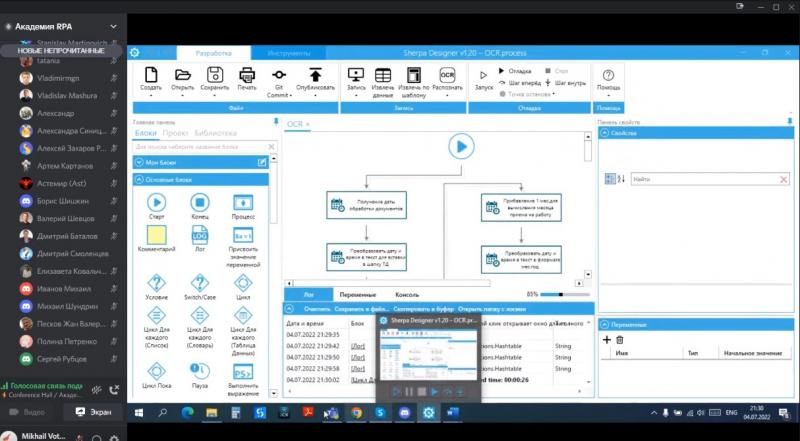Viewport: 800px width, 441px height.
Task: Switch to the Разработка ribbon tab
Action: coord(214,53)
